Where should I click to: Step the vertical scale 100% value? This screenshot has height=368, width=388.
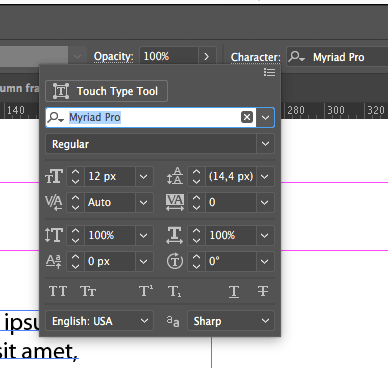pos(76,235)
